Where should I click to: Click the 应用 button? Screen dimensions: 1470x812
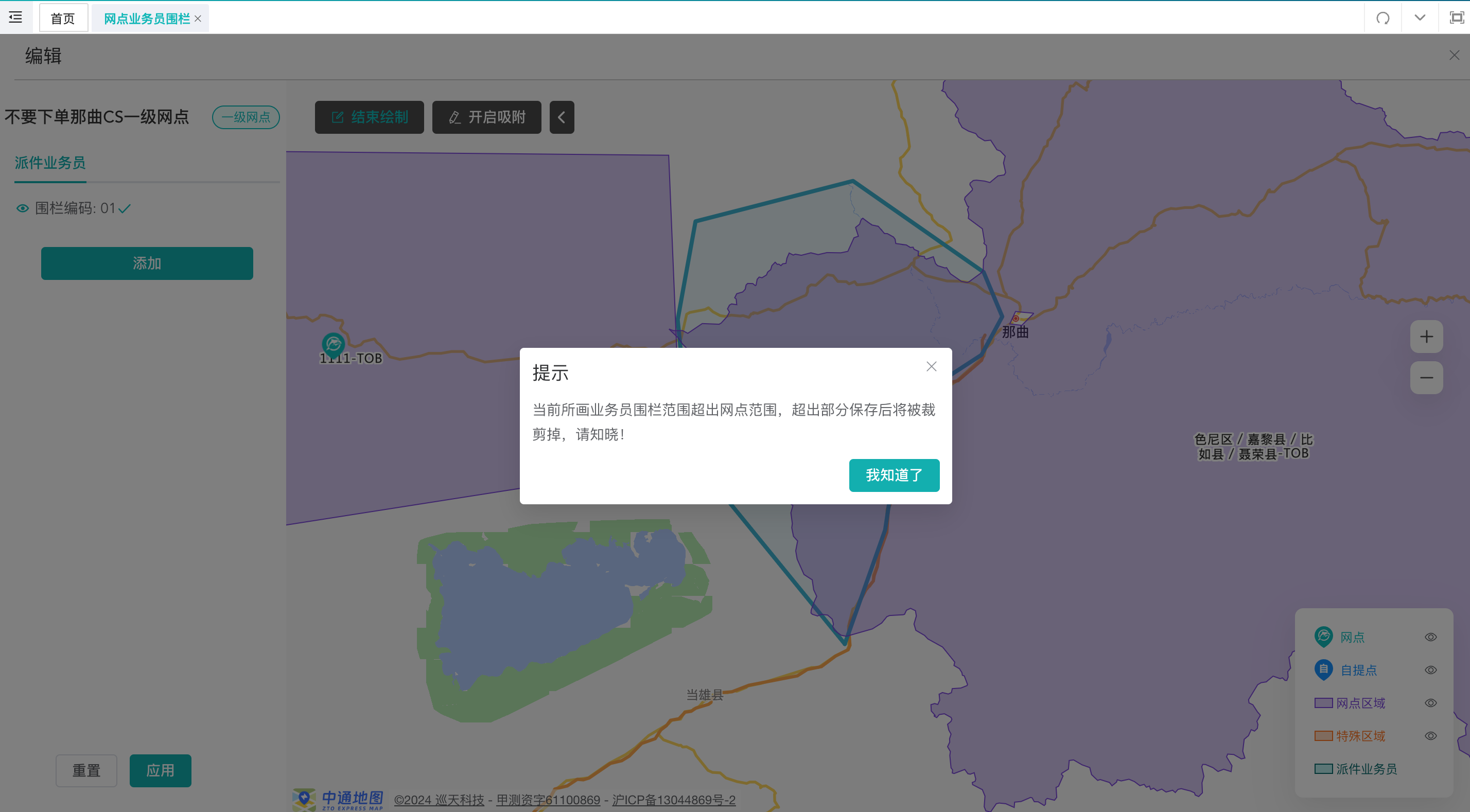[161, 770]
